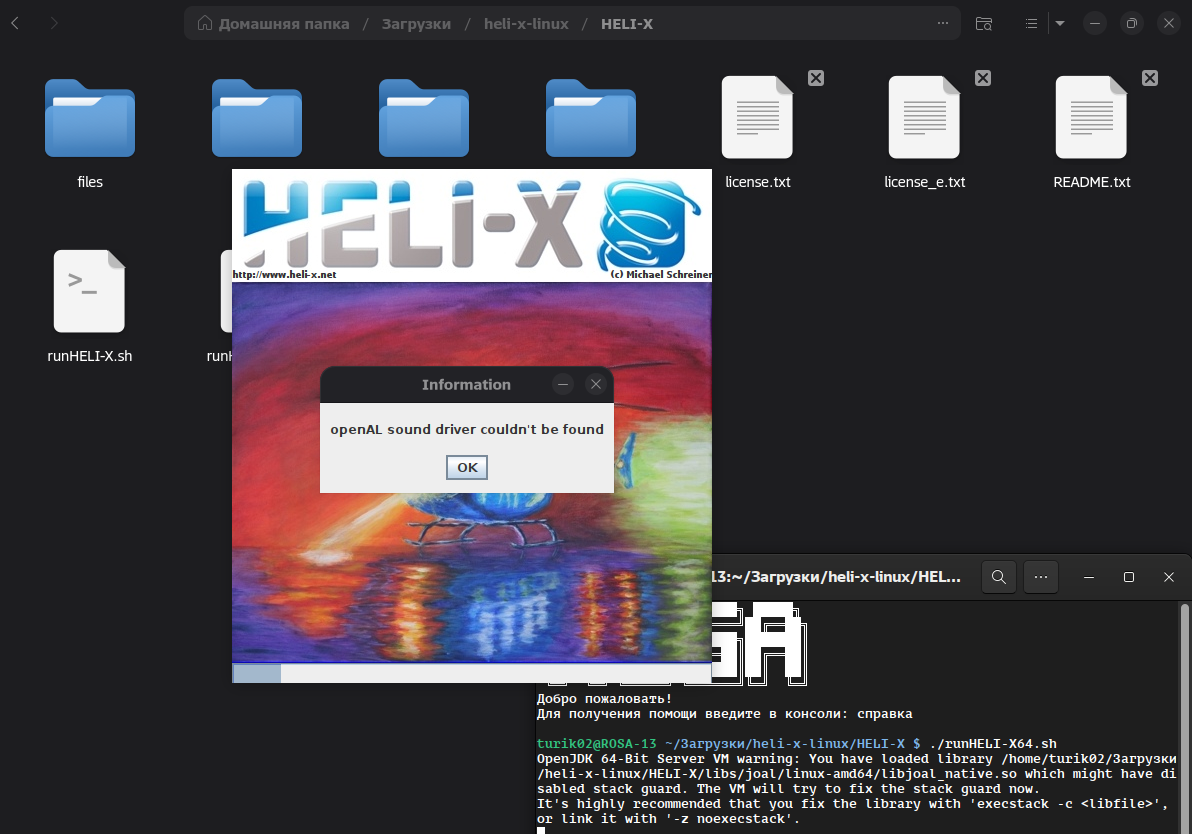This screenshot has width=1192, height=834.
Task: Minimize the terminal window
Action: (1089, 577)
